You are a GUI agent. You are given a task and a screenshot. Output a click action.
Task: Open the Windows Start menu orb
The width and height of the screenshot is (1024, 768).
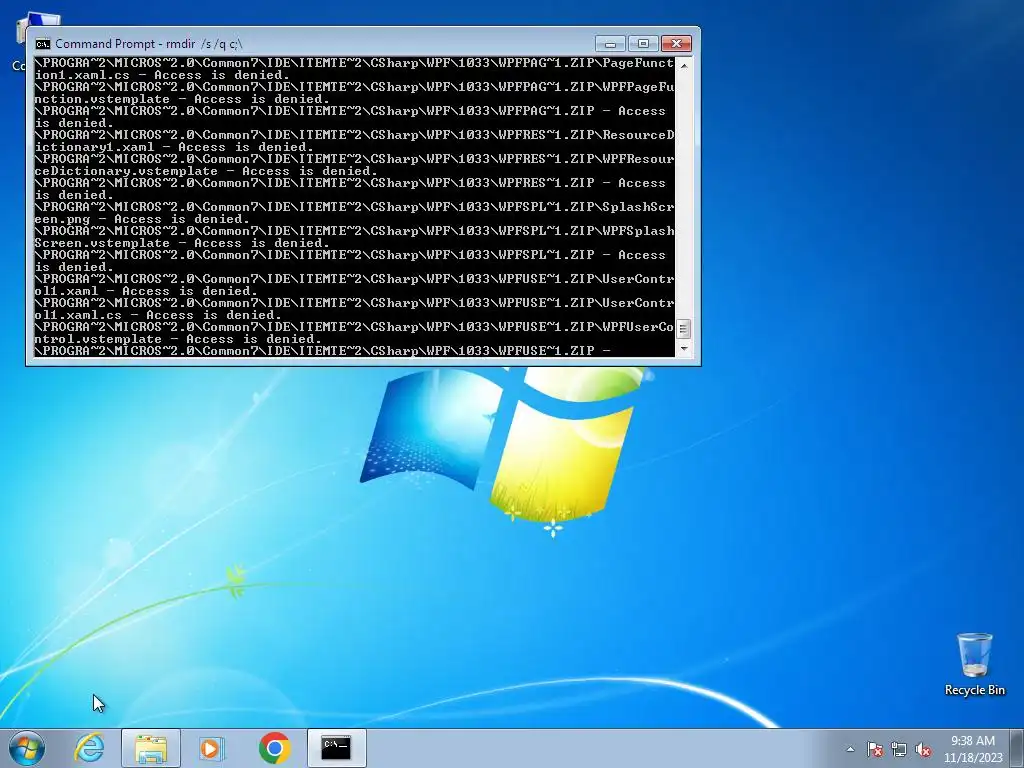[x=27, y=748]
